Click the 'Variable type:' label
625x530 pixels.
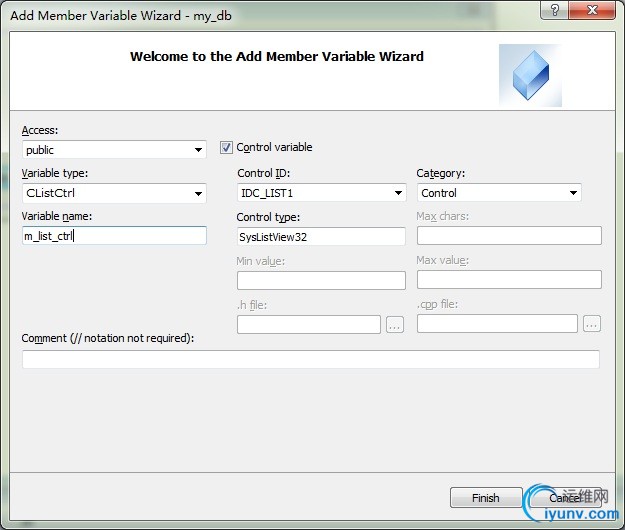(x=55, y=173)
